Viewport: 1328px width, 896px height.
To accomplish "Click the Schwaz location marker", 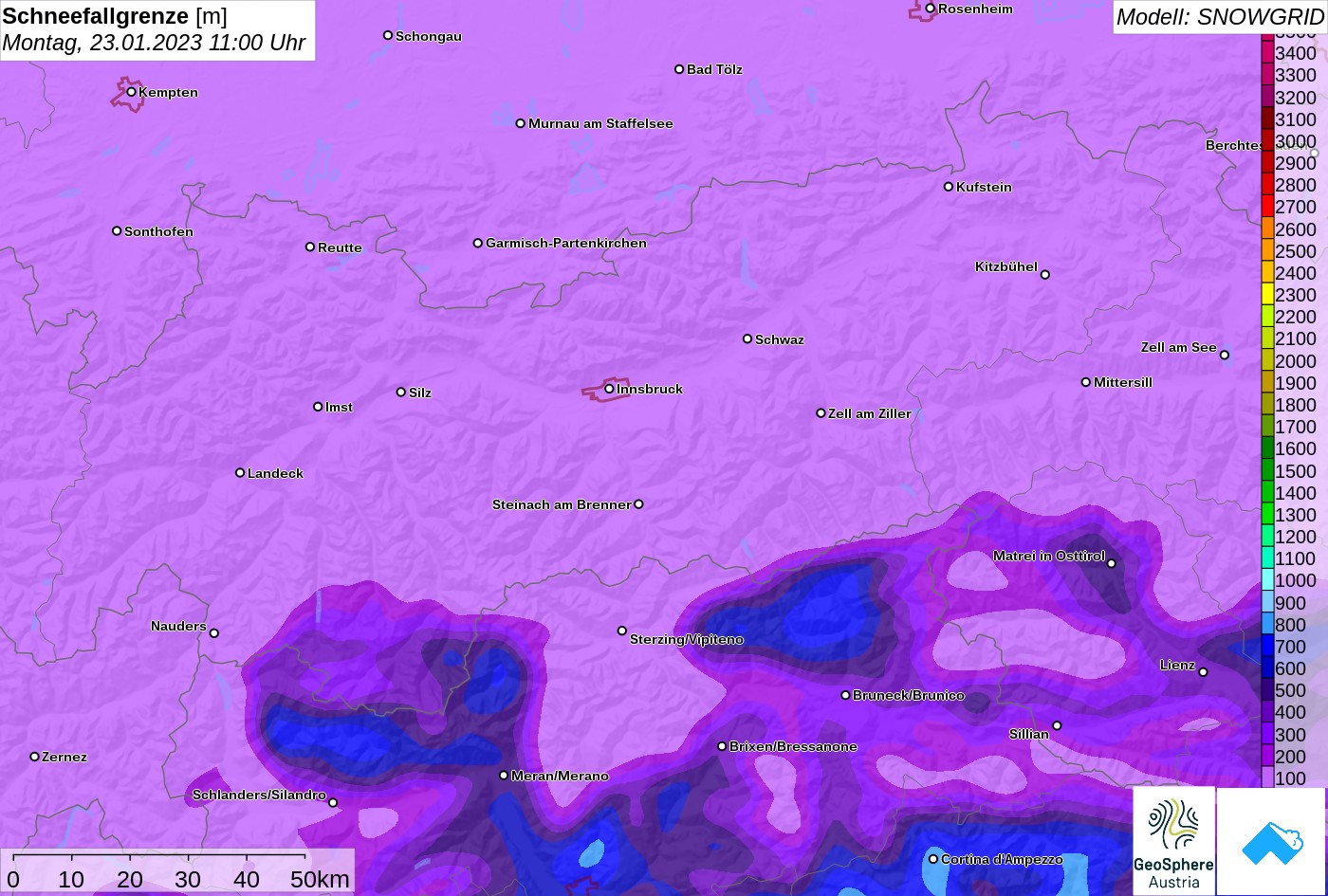I will point(747,338).
